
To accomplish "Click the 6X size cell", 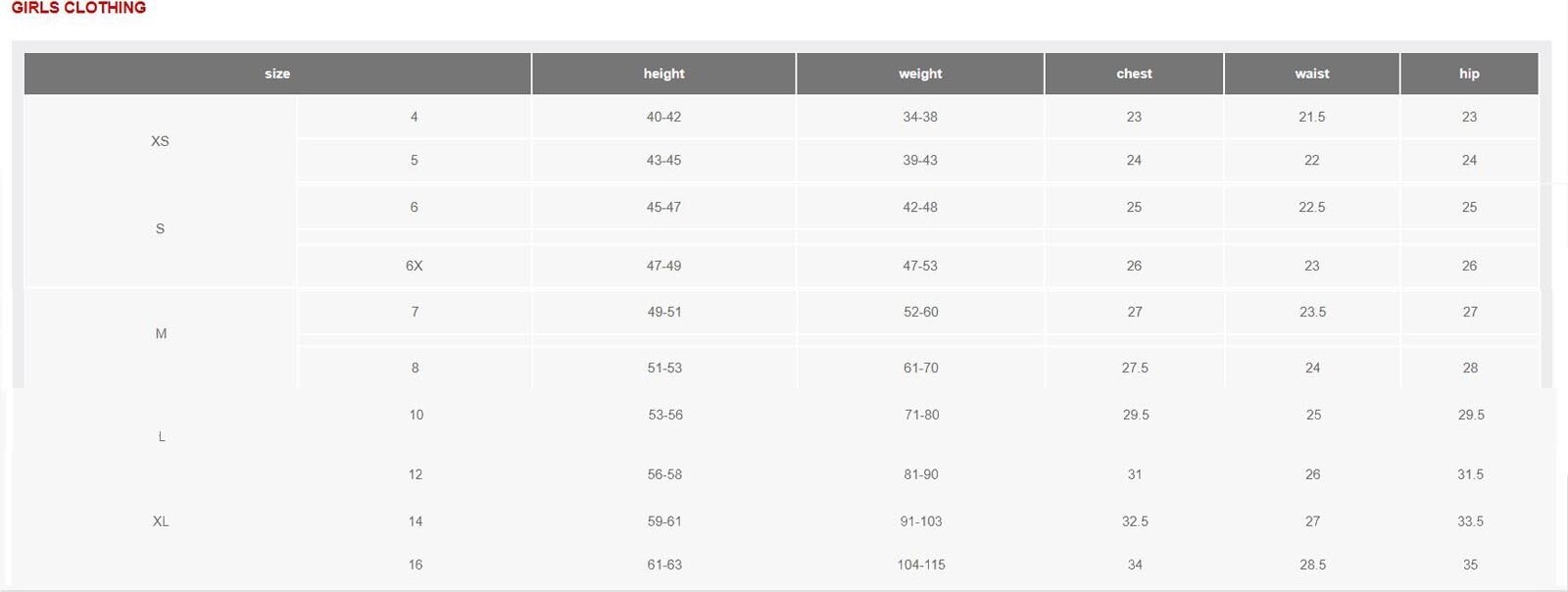I will pyautogui.click(x=415, y=266).
